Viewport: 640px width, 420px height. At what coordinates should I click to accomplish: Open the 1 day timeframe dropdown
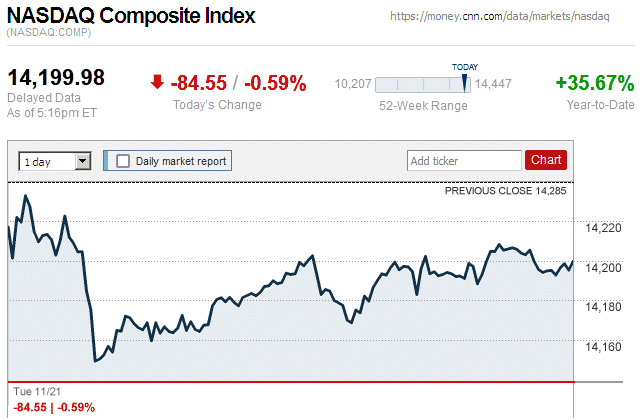[x=55, y=160]
